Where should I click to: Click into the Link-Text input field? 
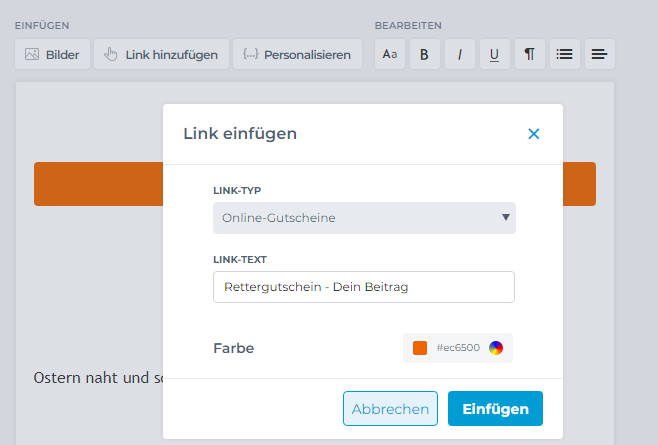click(364, 287)
